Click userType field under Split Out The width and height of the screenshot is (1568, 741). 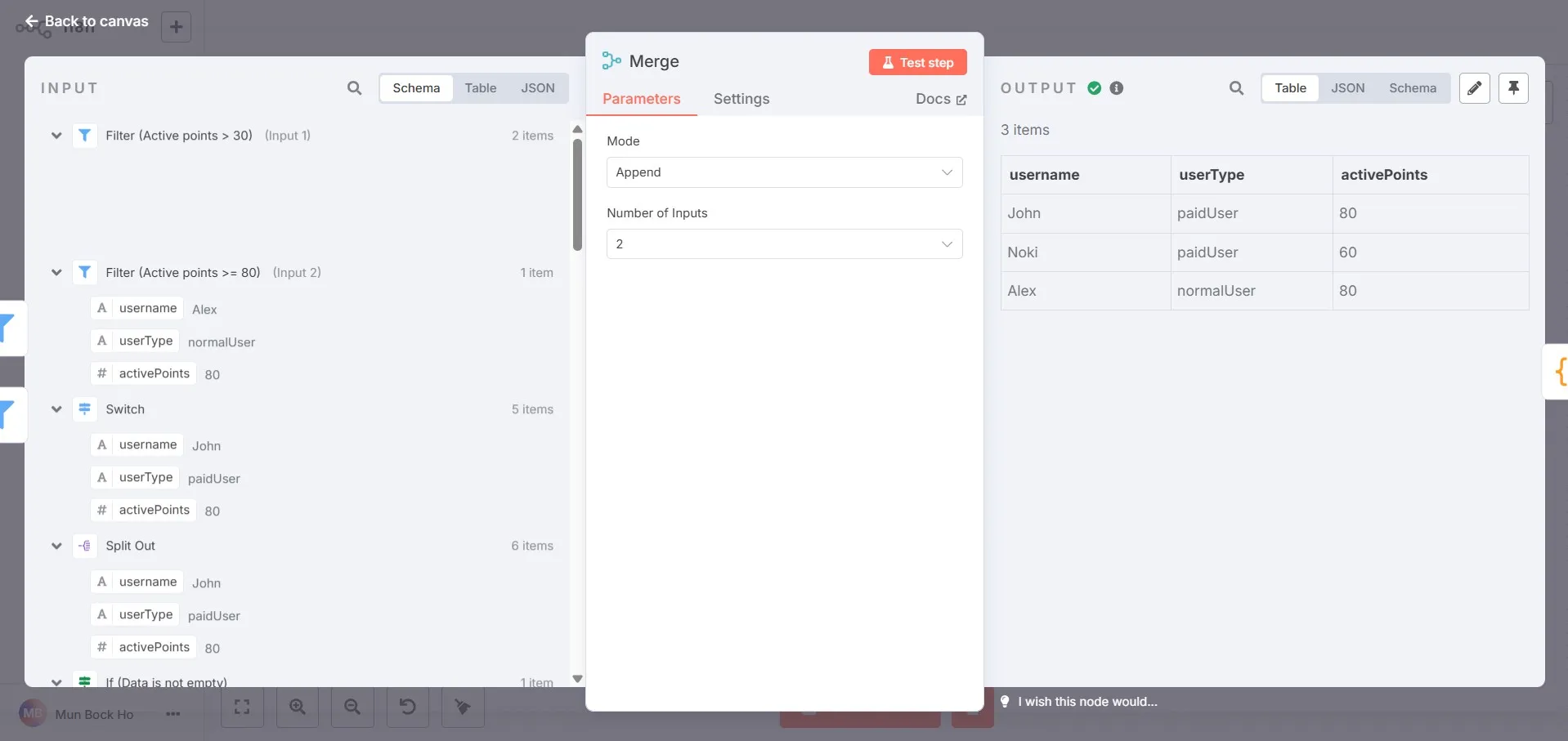click(135, 614)
